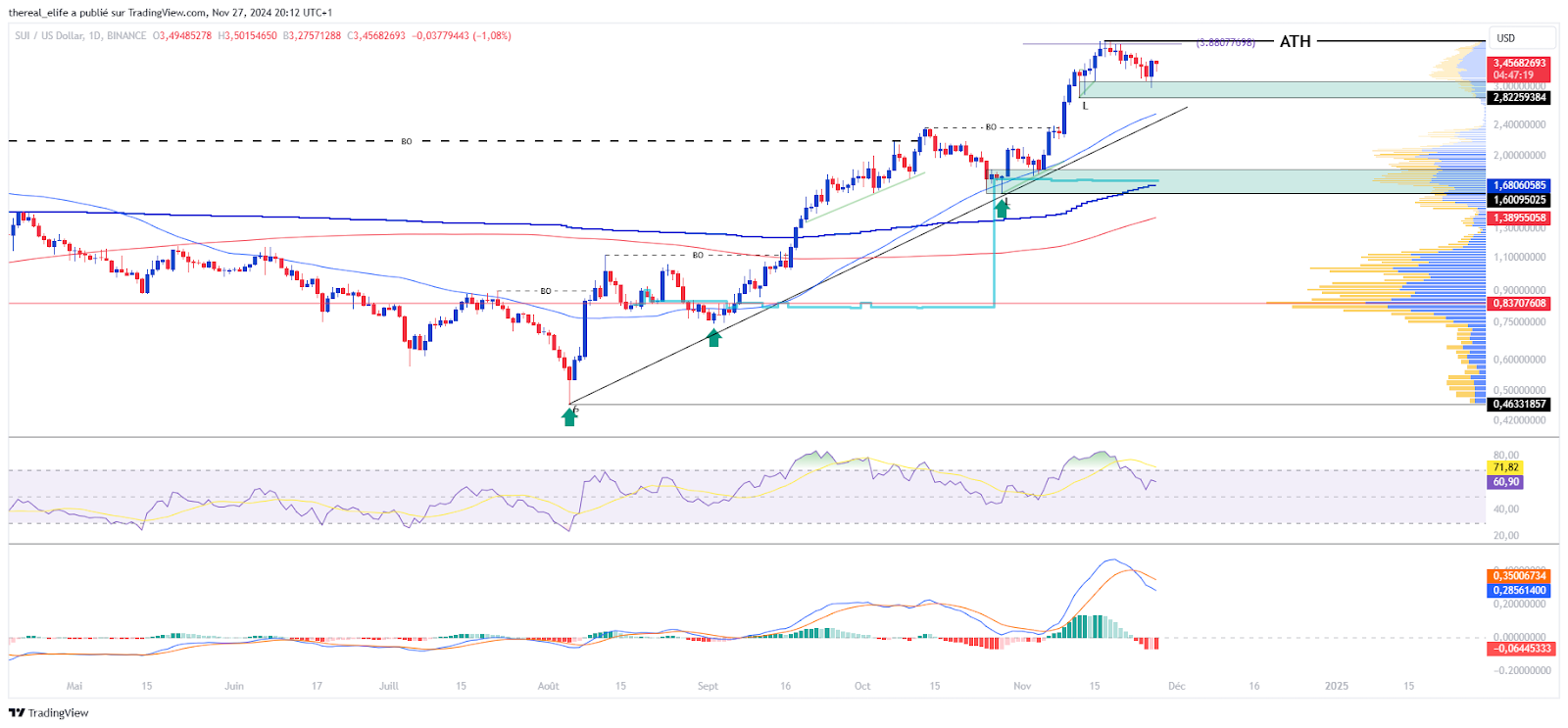Click the ATH label text

(x=1295, y=41)
